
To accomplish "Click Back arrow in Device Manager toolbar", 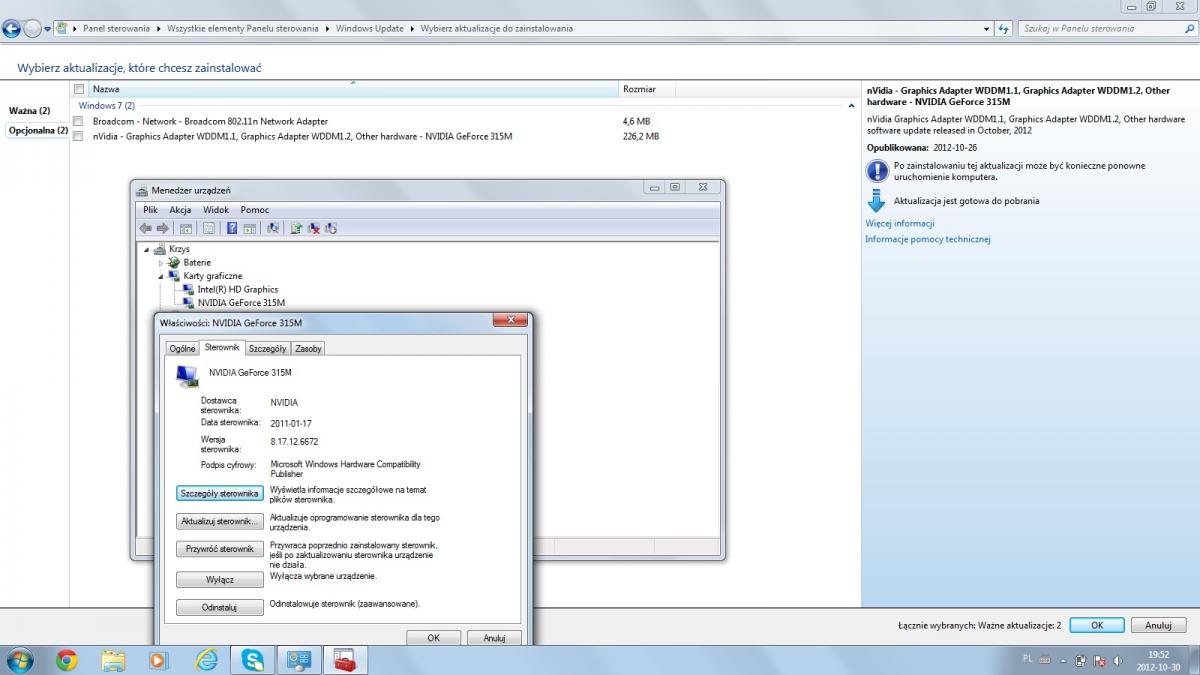I will 146,229.
